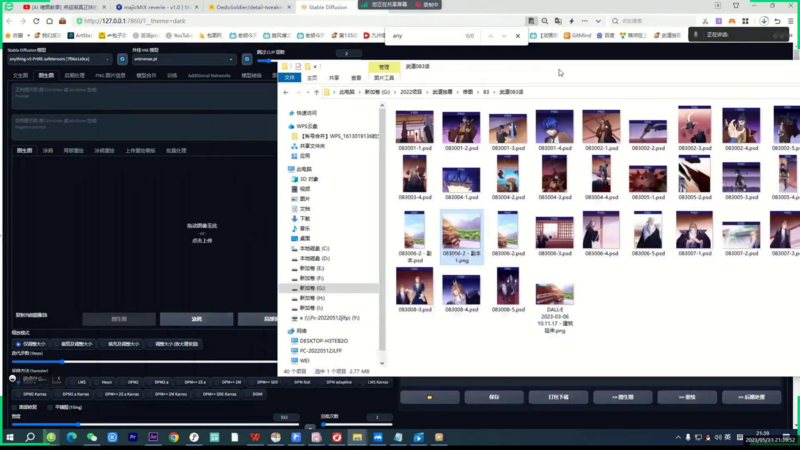The image size is (800, 450).
Task: Select the Heun sampler option
Action: (x=107, y=382)
